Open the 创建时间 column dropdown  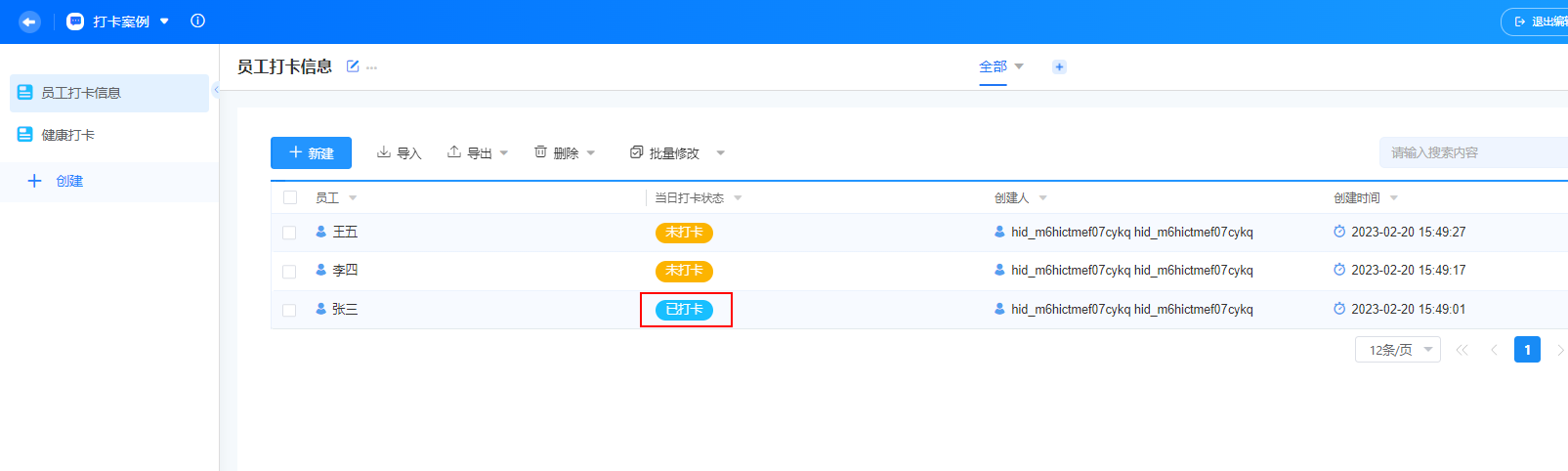tap(1394, 198)
